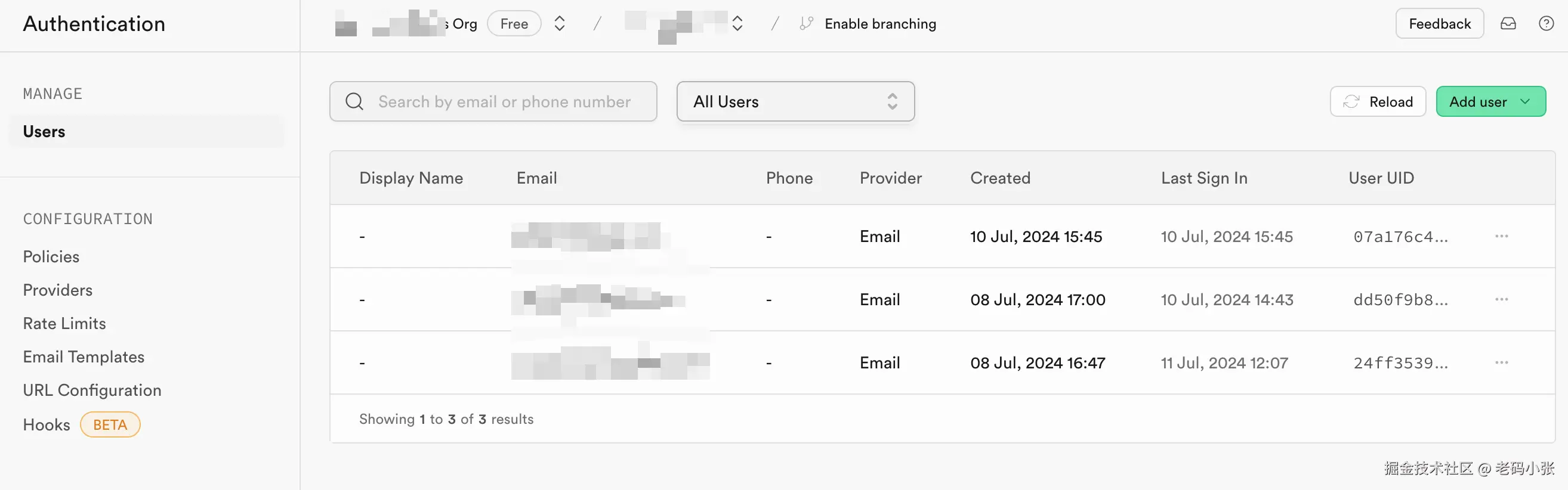Screen dimensions: 1568x490
Task: Sort by the Last Sign In column header
Action: [1203, 178]
